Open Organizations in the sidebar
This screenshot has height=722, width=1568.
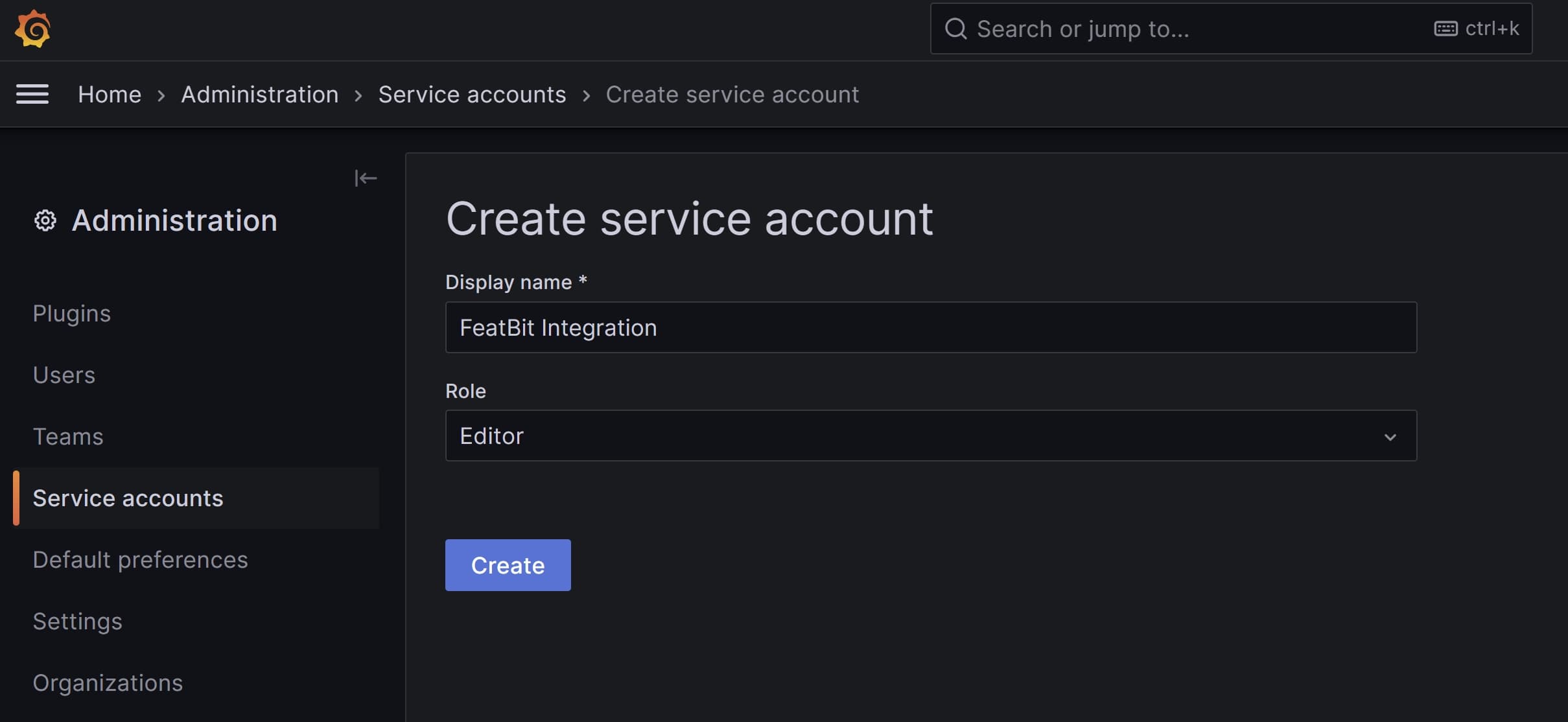108,683
